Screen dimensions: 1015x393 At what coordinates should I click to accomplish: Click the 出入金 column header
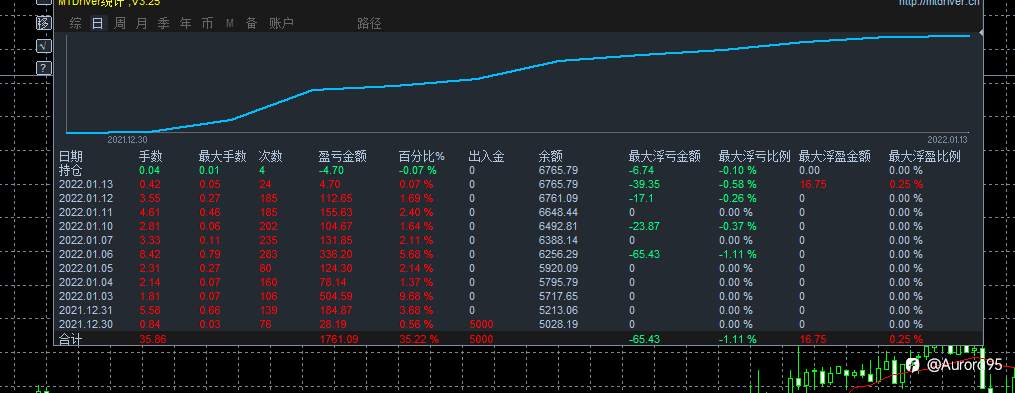(x=486, y=157)
